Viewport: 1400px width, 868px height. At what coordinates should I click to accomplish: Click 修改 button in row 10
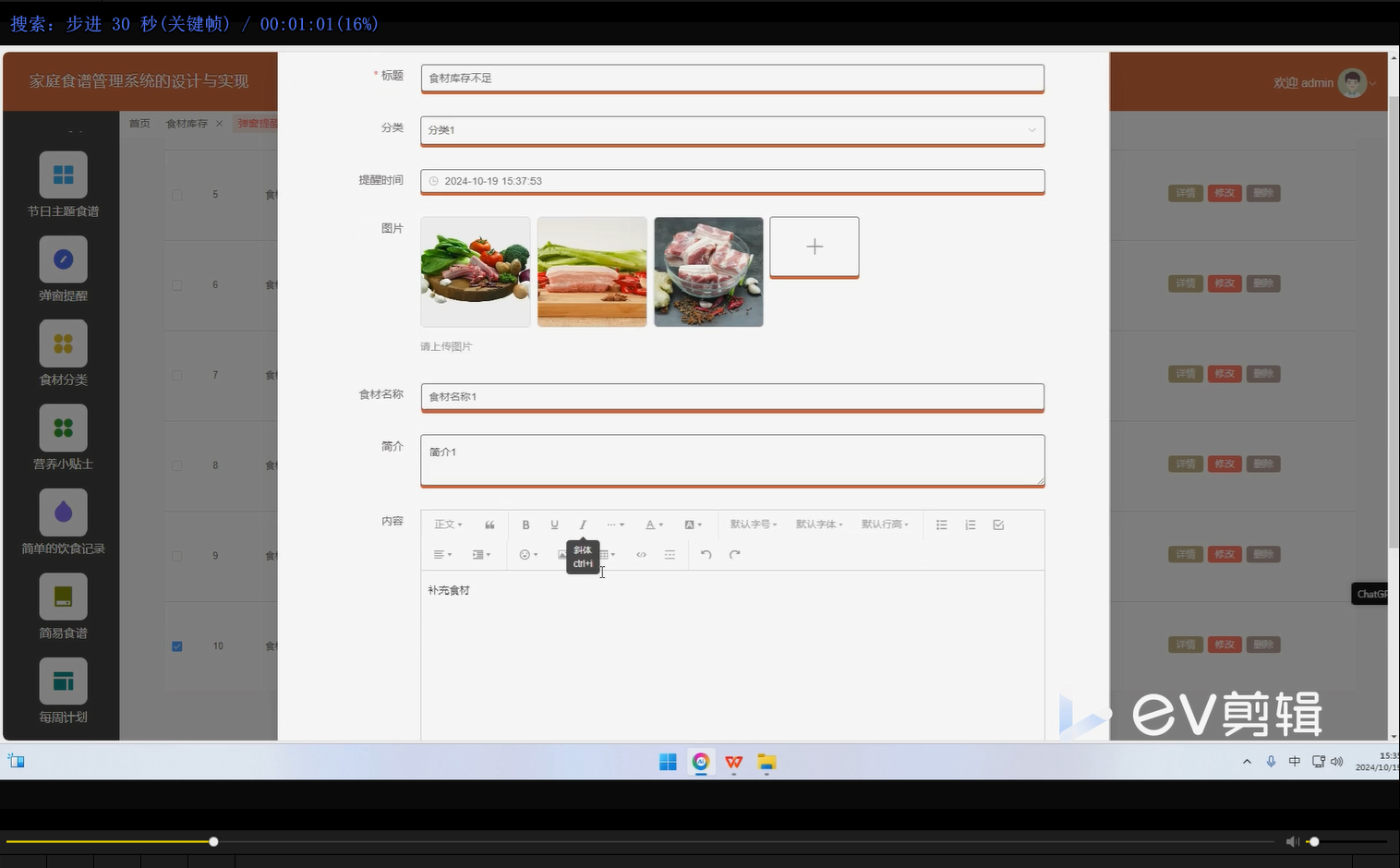pos(1225,645)
